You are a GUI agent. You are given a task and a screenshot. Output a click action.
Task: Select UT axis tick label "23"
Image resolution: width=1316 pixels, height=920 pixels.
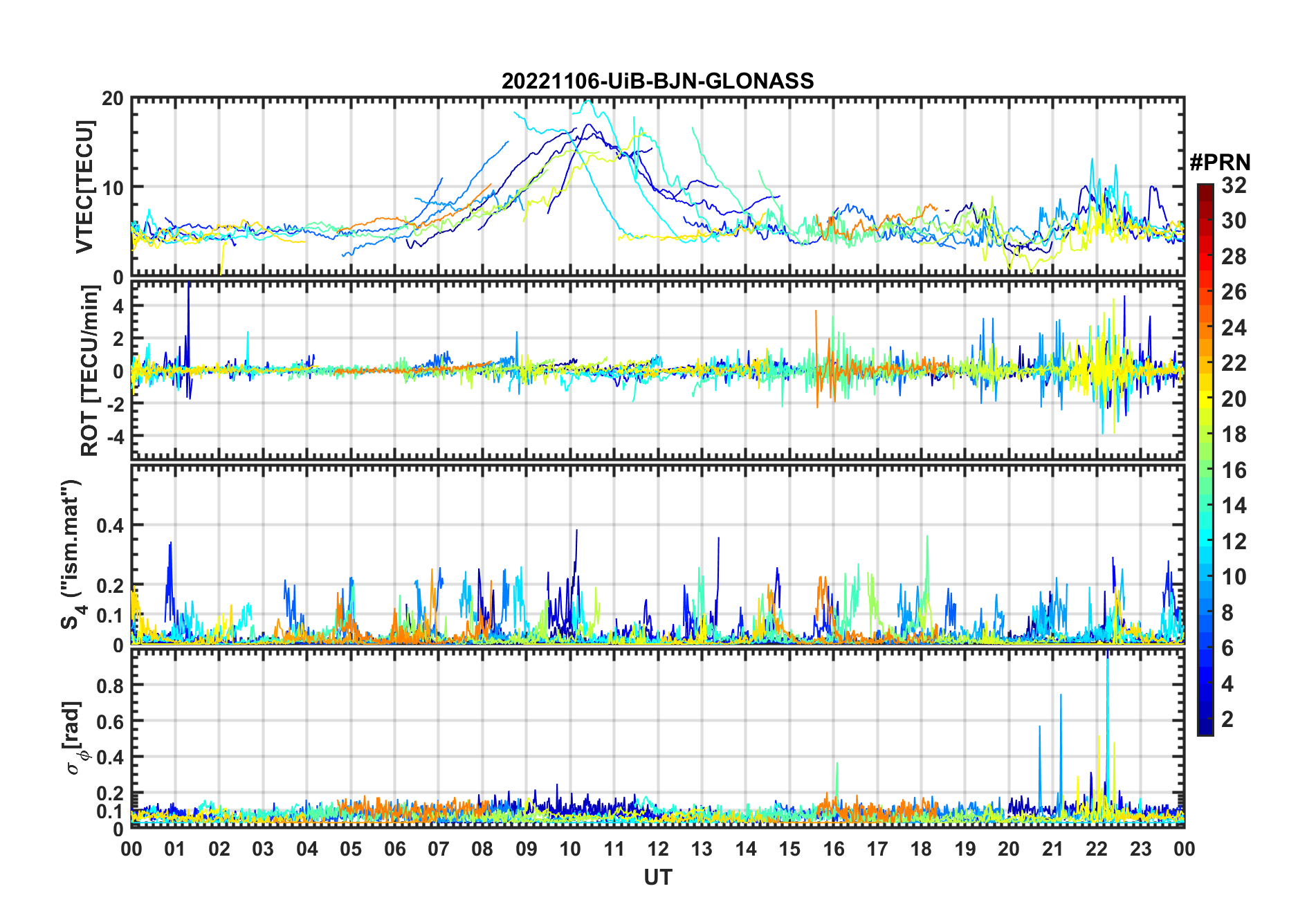point(1141,849)
